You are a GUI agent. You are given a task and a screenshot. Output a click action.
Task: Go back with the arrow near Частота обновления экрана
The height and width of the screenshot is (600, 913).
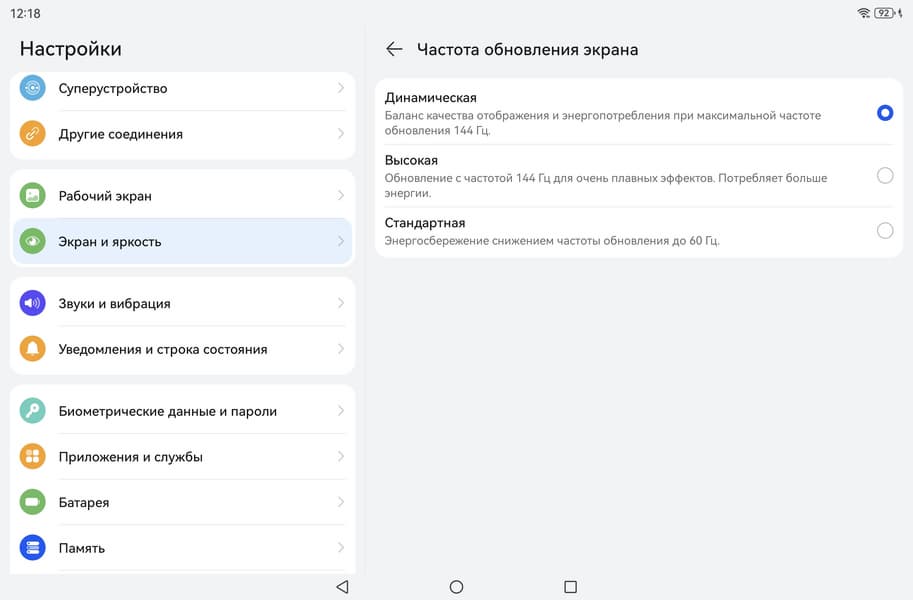pyautogui.click(x=394, y=49)
